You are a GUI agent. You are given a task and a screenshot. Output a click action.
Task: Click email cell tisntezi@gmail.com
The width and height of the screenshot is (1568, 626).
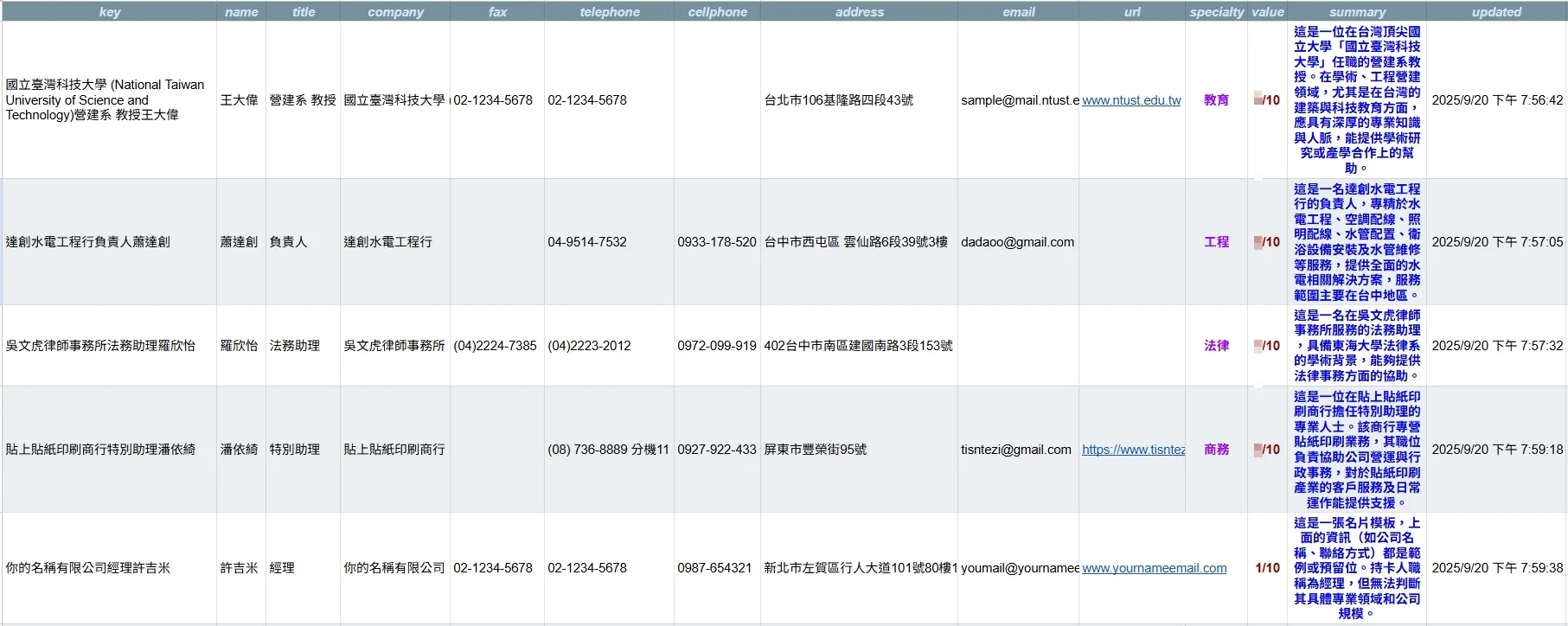pyautogui.click(x=1018, y=450)
